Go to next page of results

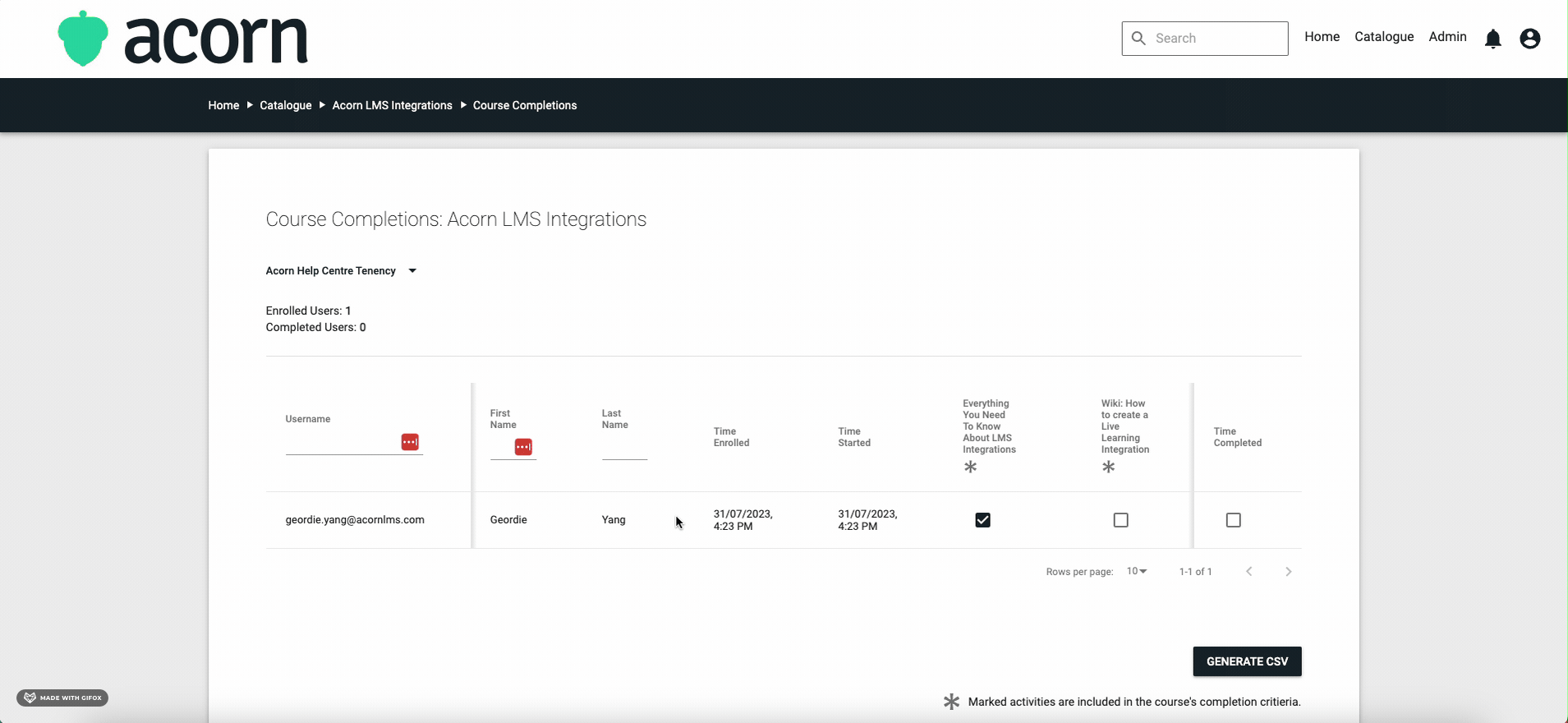click(x=1288, y=572)
